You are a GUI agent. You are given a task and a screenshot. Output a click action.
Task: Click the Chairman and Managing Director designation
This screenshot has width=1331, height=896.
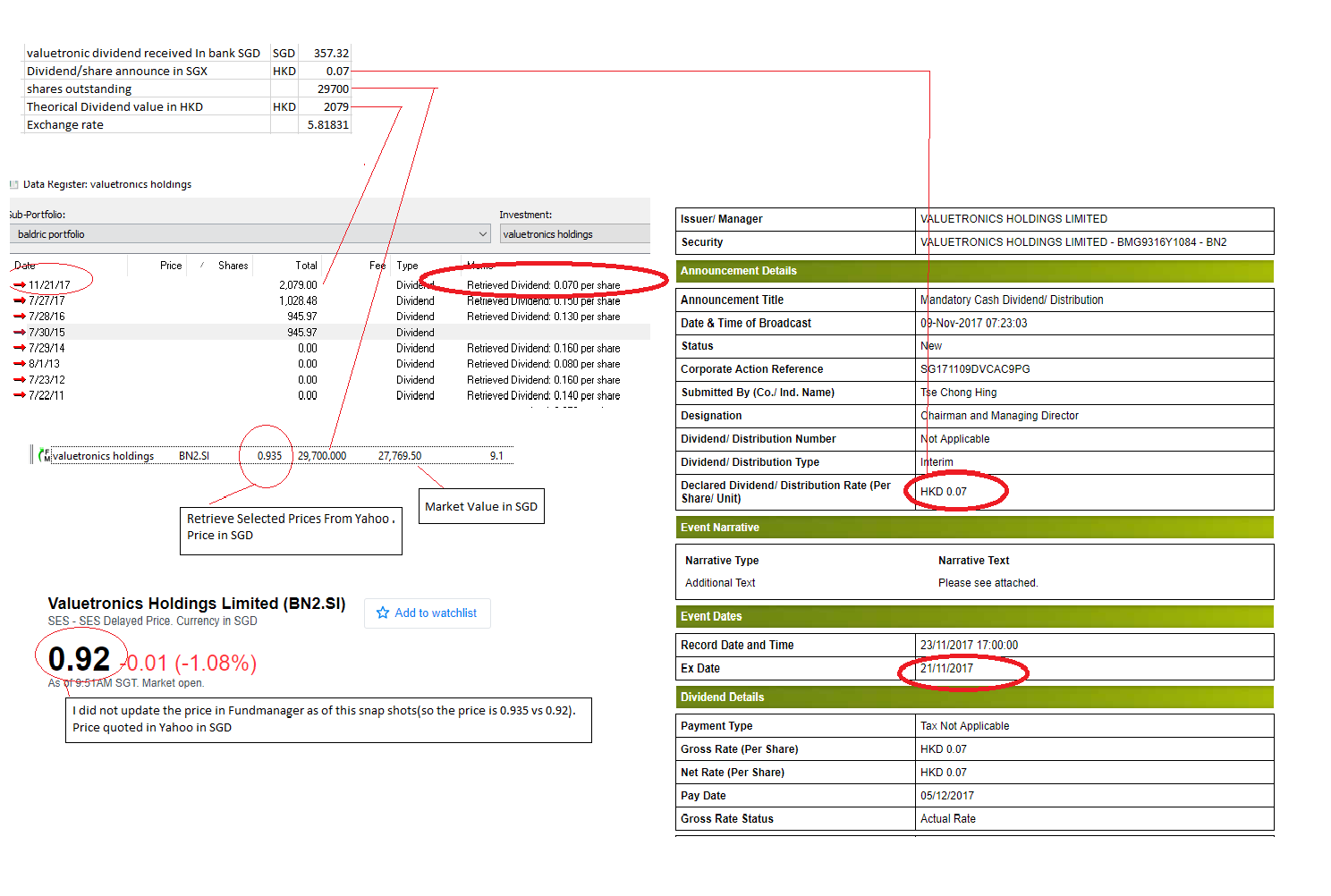click(999, 416)
